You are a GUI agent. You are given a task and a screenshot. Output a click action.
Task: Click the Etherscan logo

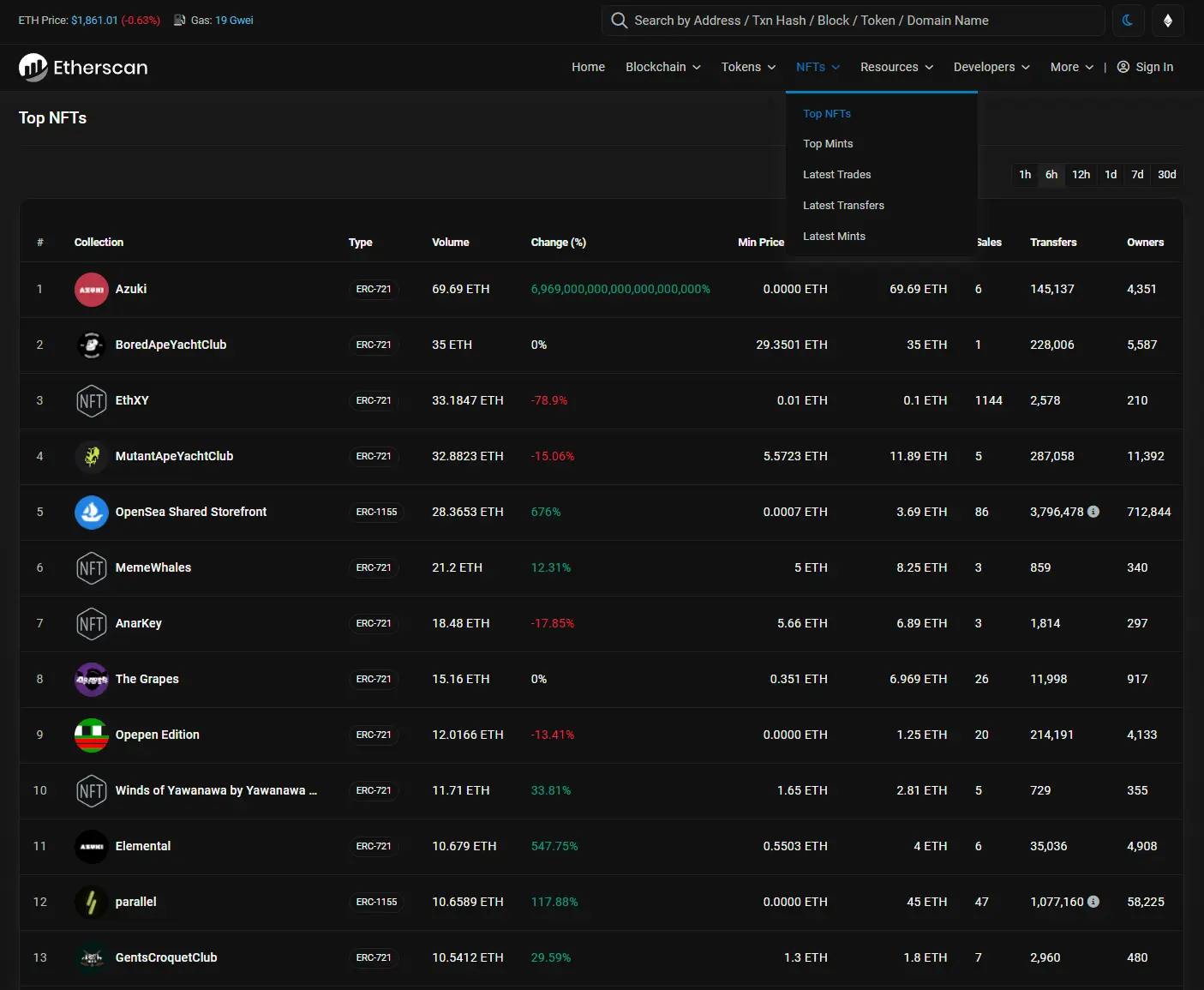pyautogui.click(x=83, y=67)
